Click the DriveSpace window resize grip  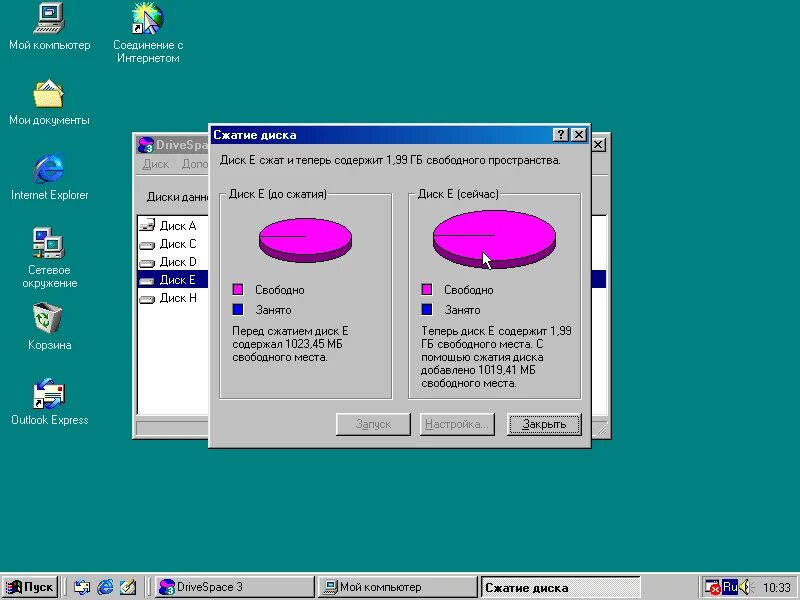(602, 430)
